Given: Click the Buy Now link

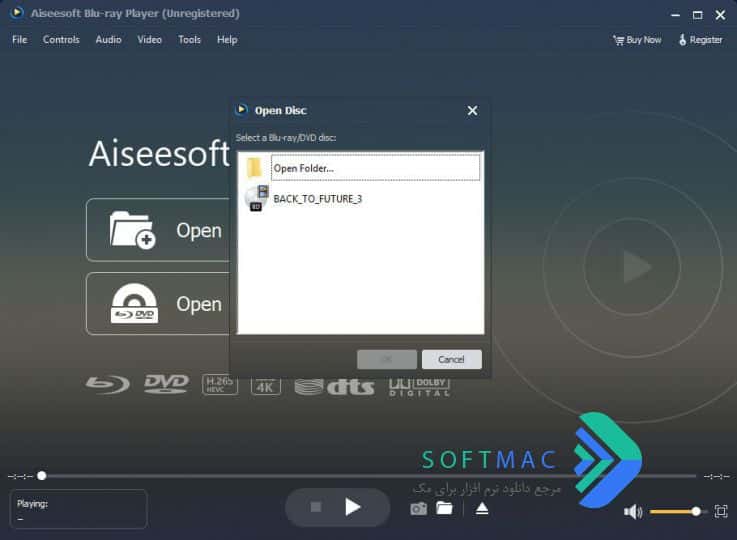Looking at the screenshot, I should coord(637,40).
